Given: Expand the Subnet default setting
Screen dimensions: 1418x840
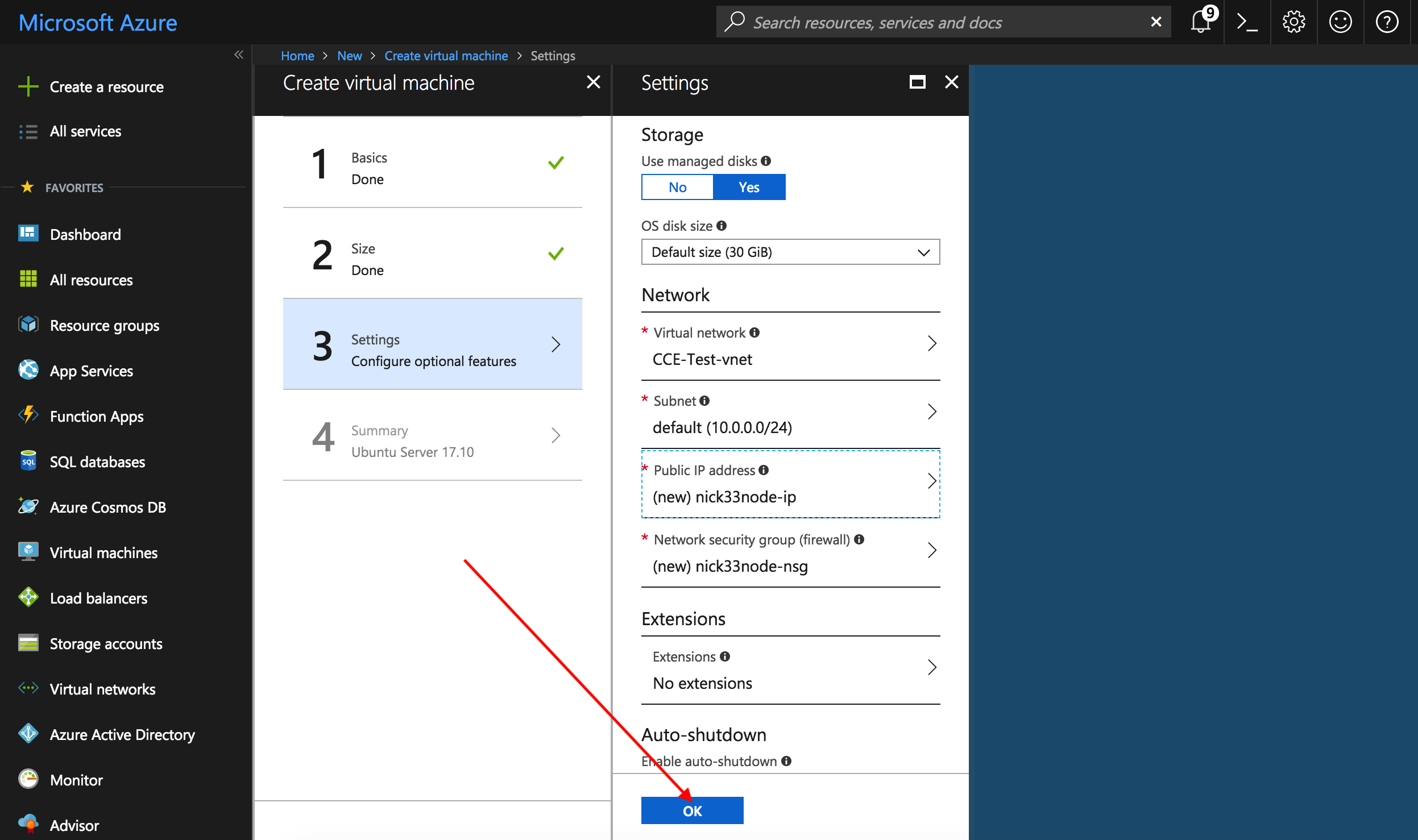Looking at the screenshot, I should 790,414.
